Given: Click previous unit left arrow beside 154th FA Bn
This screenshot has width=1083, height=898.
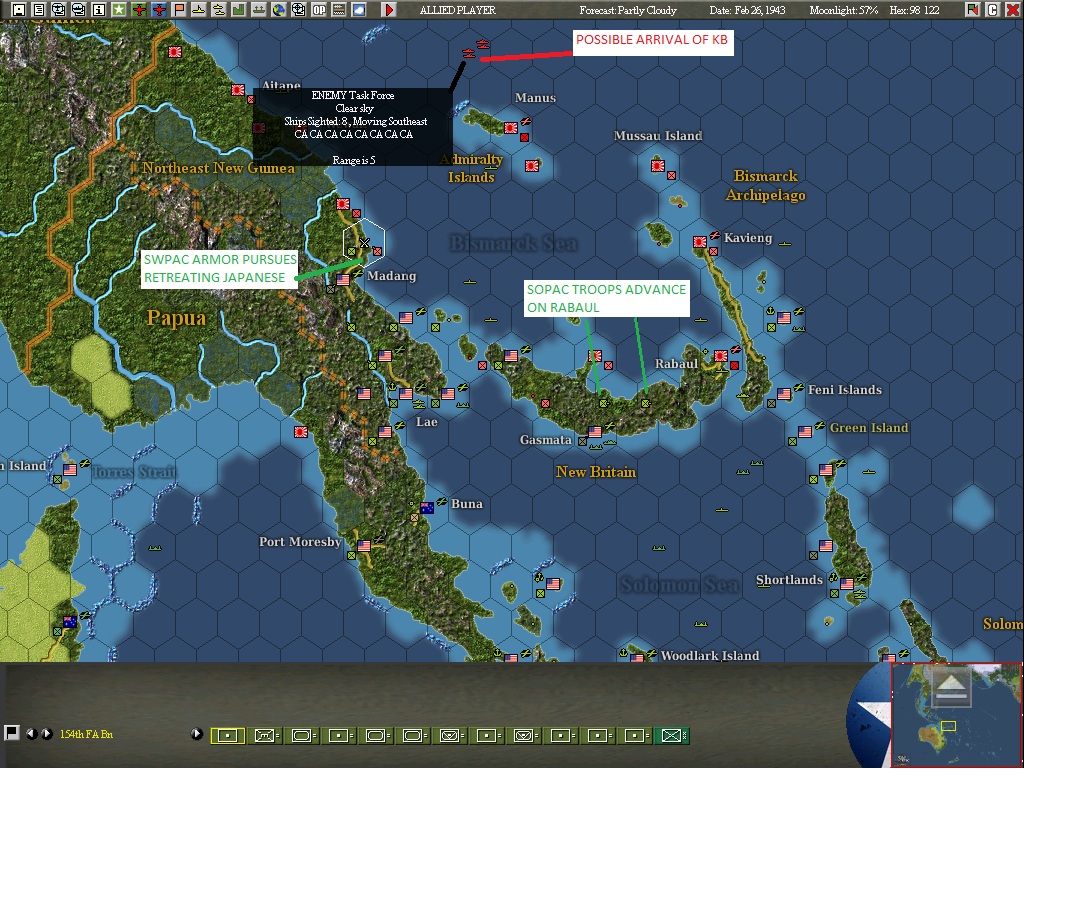Looking at the screenshot, I should [x=31, y=734].
